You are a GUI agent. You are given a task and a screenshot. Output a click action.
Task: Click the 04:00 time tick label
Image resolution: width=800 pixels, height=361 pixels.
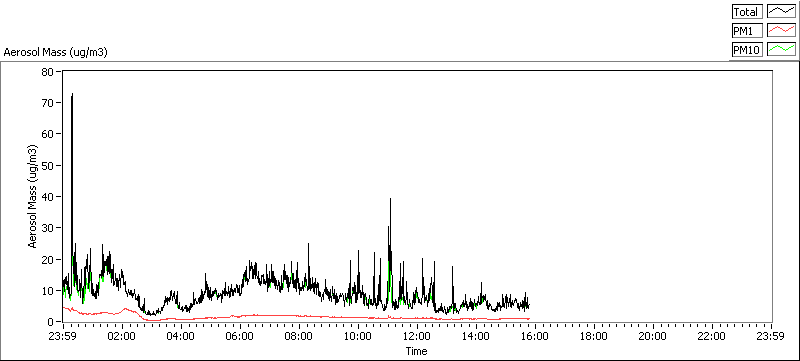(x=181, y=336)
